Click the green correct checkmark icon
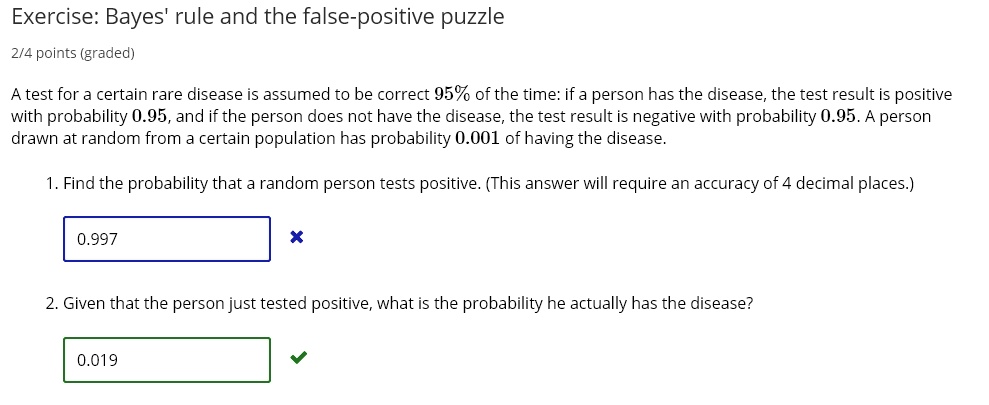Viewport: 989px width, 405px height. pyautogui.click(x=297, y=359)
